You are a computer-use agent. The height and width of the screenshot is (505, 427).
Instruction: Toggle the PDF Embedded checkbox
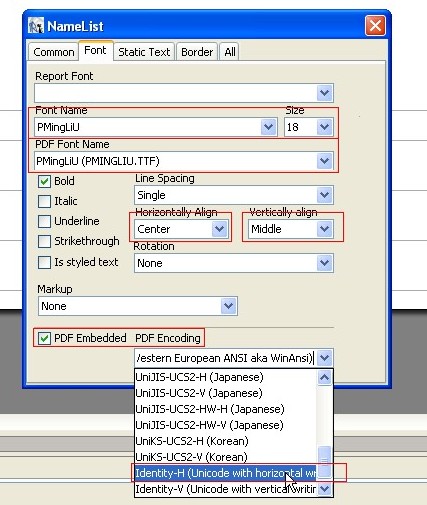[x=44, y=338]
